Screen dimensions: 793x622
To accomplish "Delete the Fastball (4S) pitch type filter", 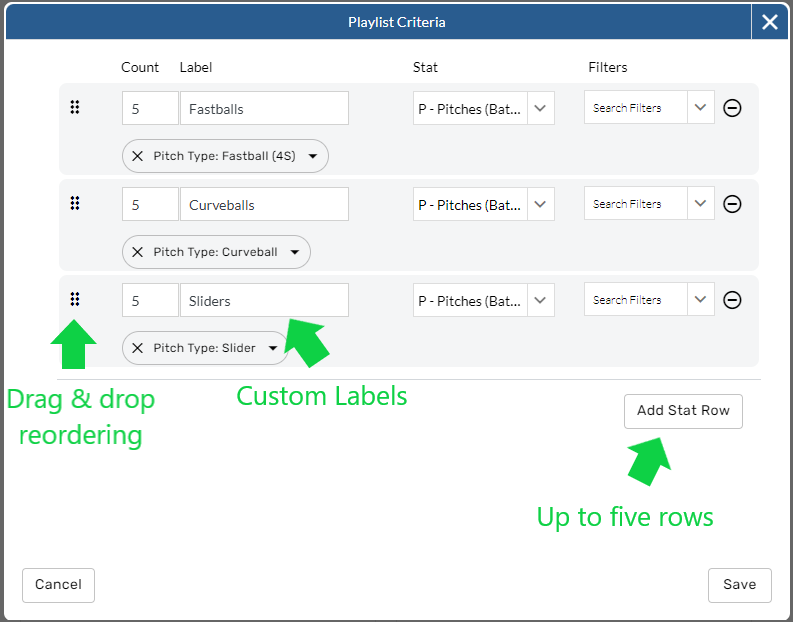I will tap(138, 156).
